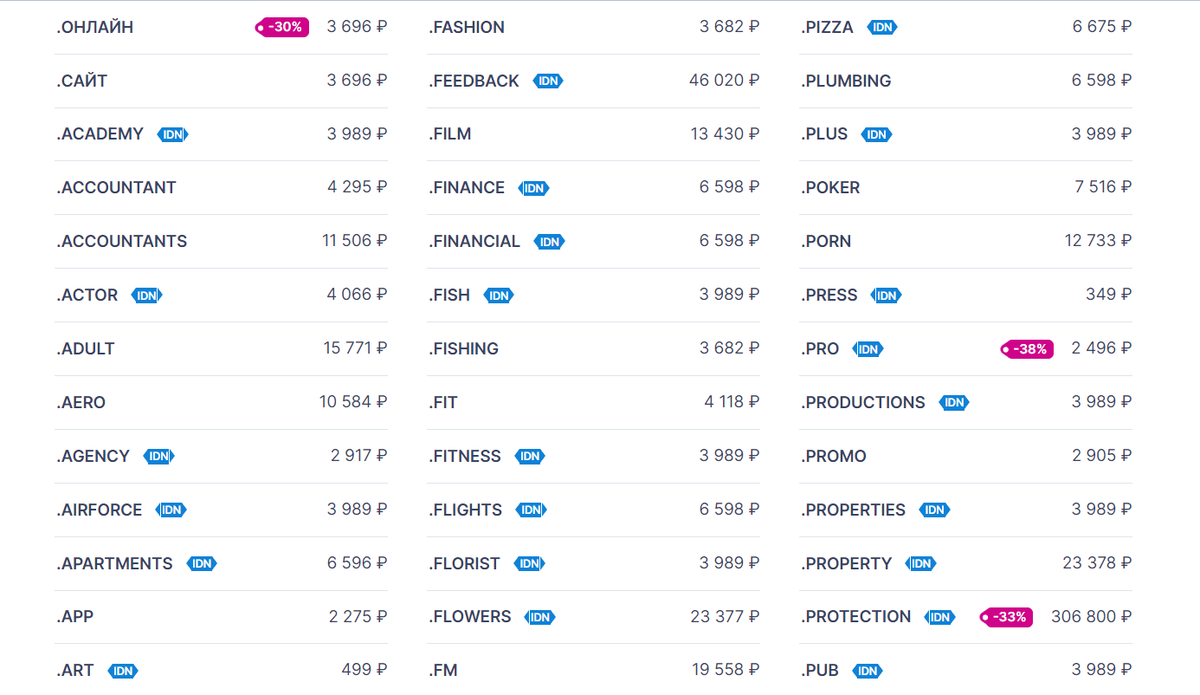Click the IDN badge beside .PRODUCTIONS

pyautogui.click(x=954, y=403)
